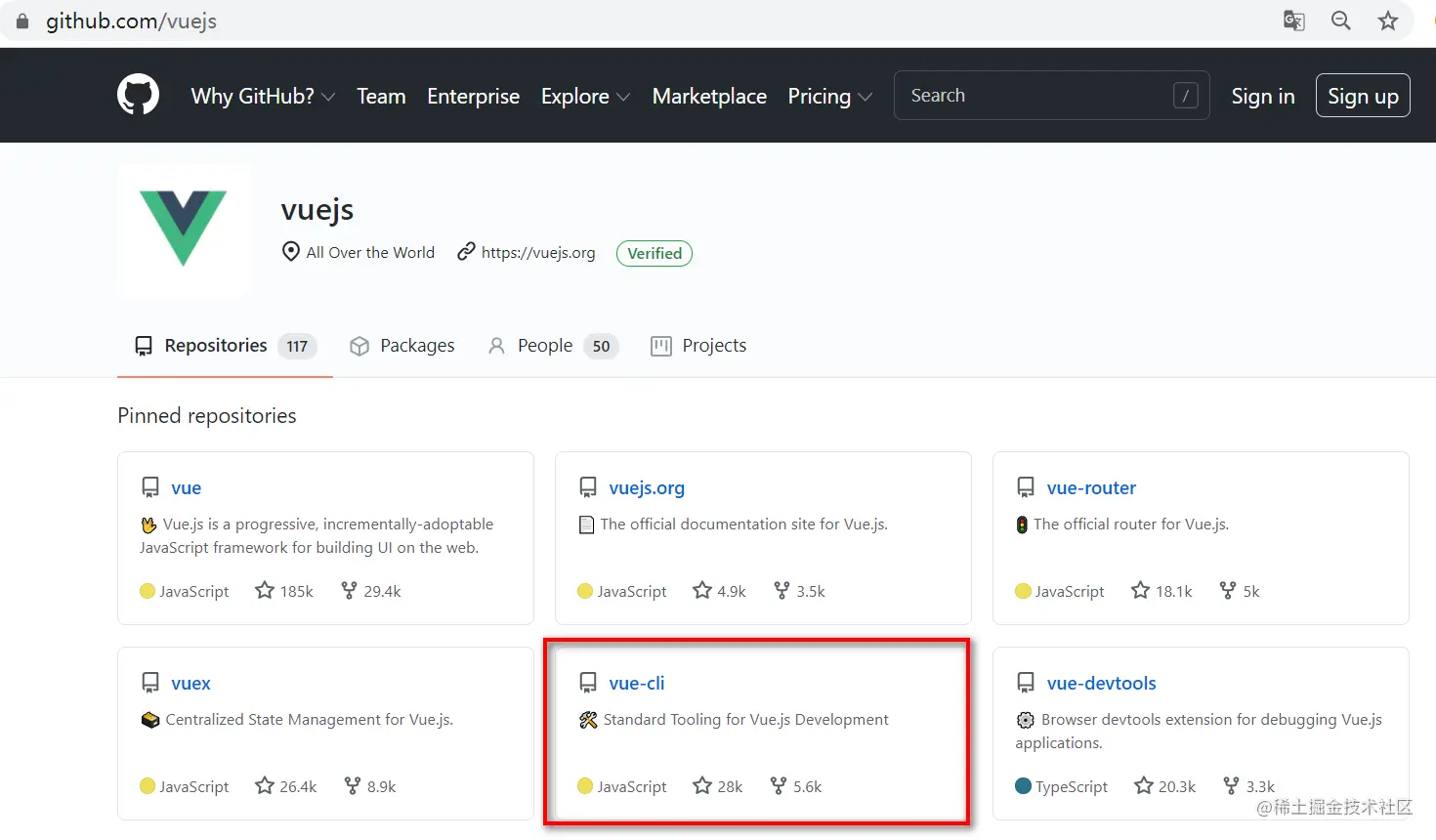Image resolution: width=1436 pixels, height=840 pixels.
Task: Expand the Why GitHub? dropdown menu
Action: pos(263,96)
